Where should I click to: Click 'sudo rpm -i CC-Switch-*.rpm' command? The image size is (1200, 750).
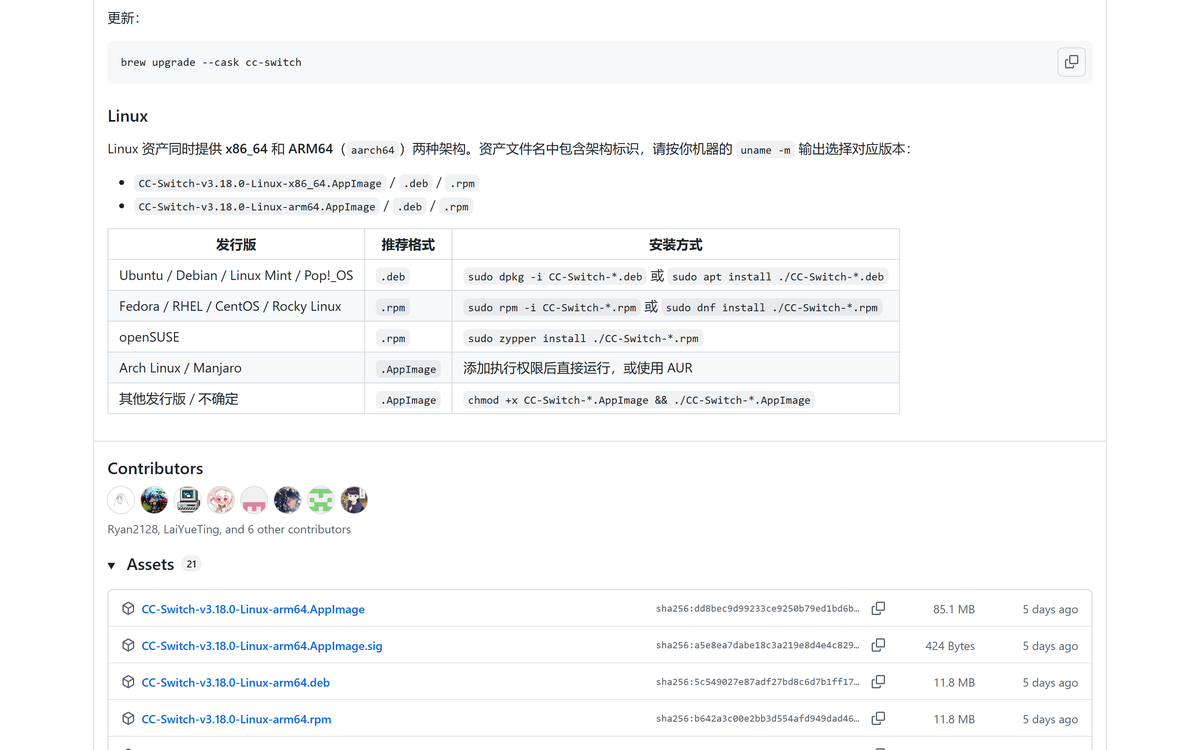pyautogui.click(x=552, y=307)
